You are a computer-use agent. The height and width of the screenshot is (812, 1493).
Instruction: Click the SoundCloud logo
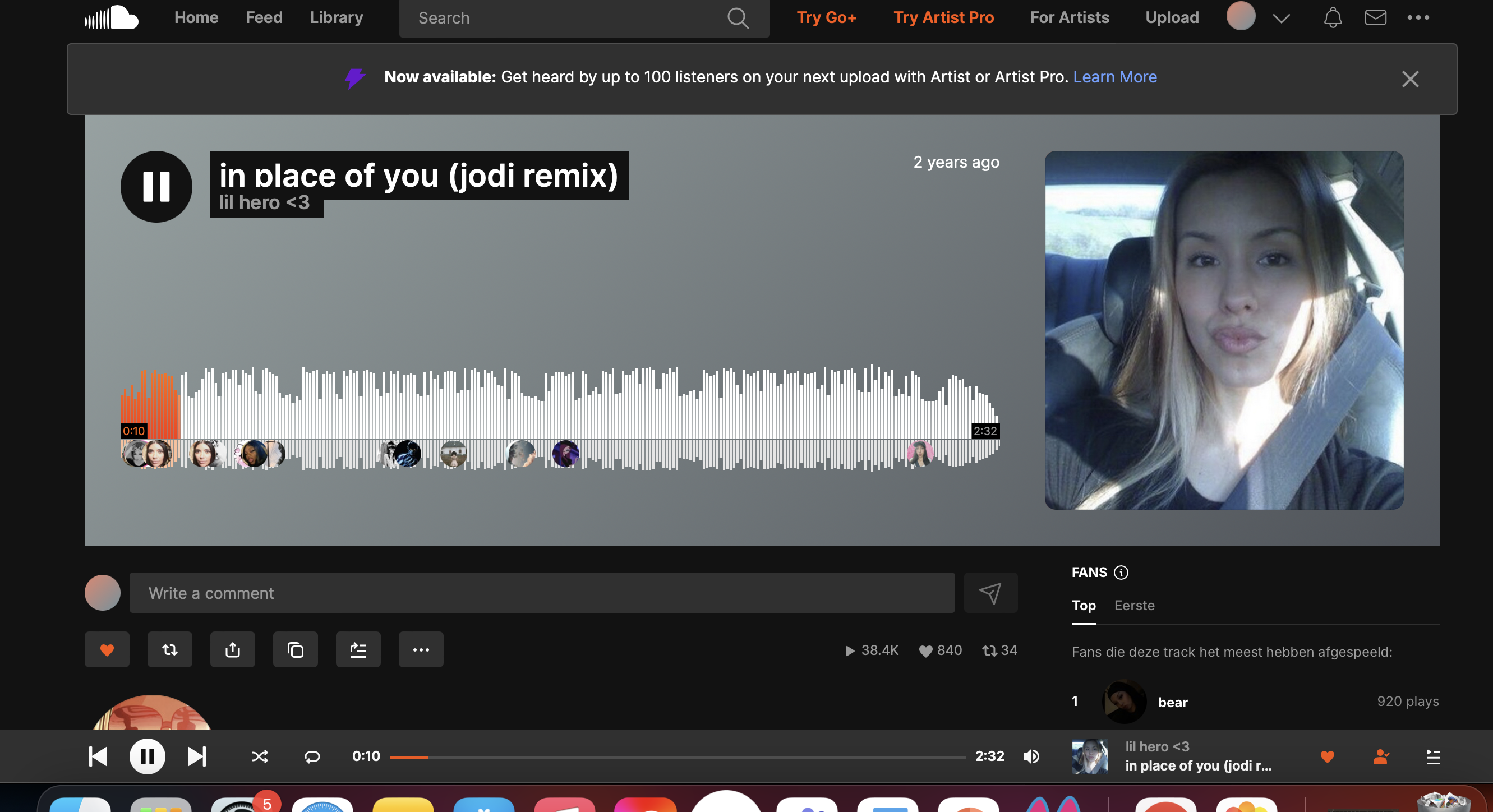(x=111, y=17)
